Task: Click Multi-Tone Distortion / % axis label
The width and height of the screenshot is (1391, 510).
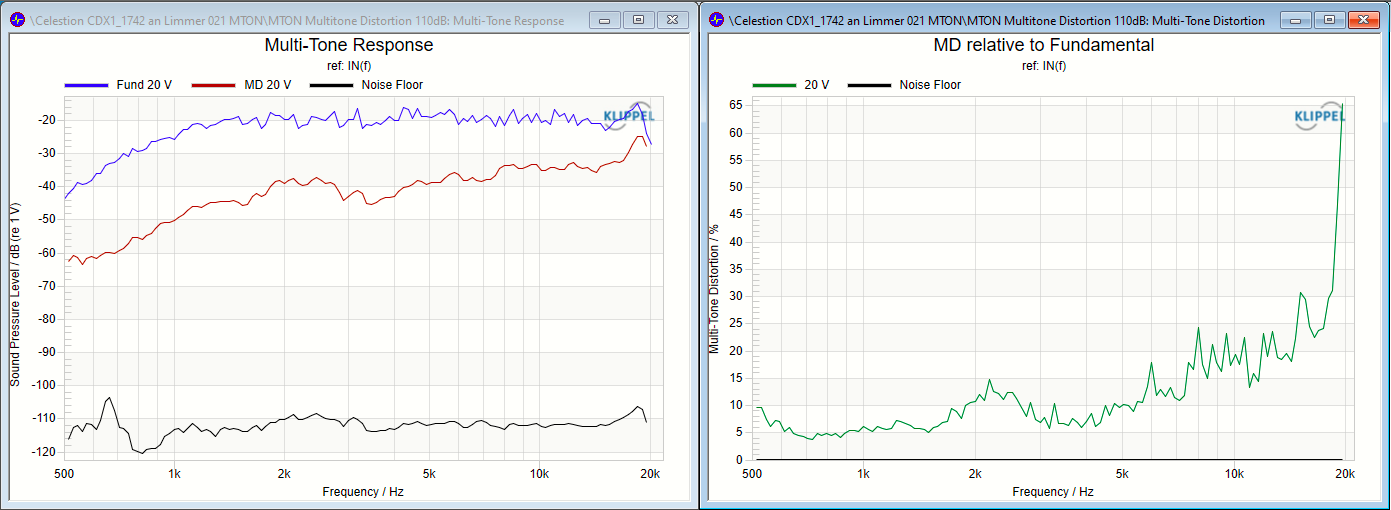Action: click(x=715, y=289)
